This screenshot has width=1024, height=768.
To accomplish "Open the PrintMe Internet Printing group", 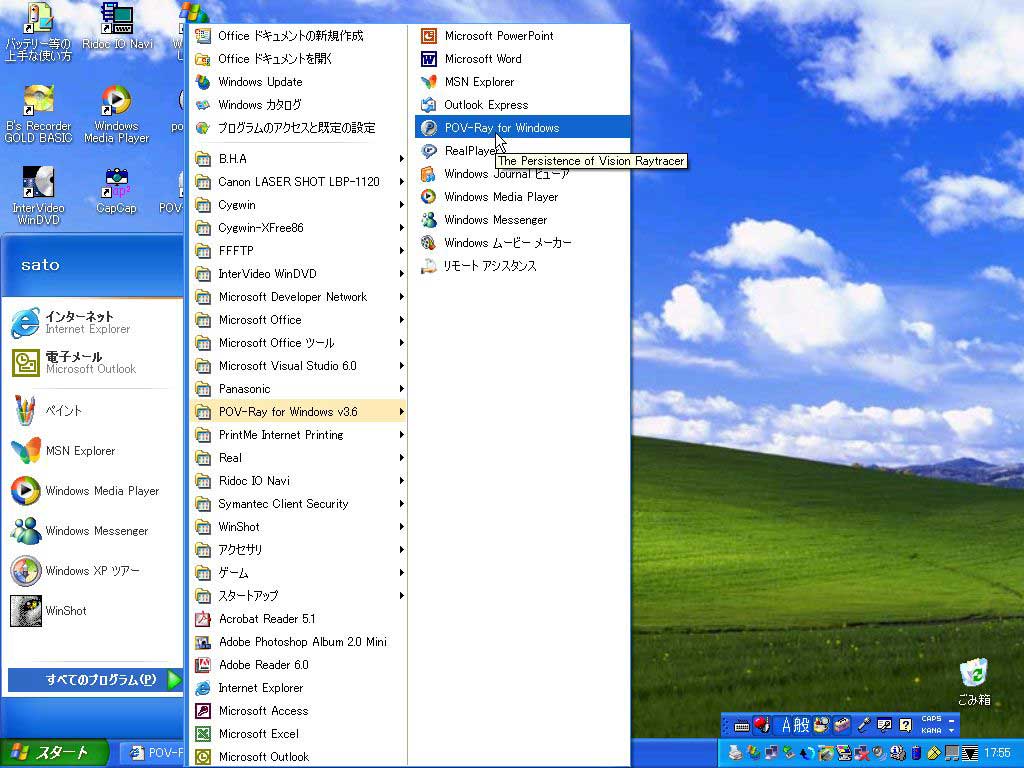I will tap(299, 435).
